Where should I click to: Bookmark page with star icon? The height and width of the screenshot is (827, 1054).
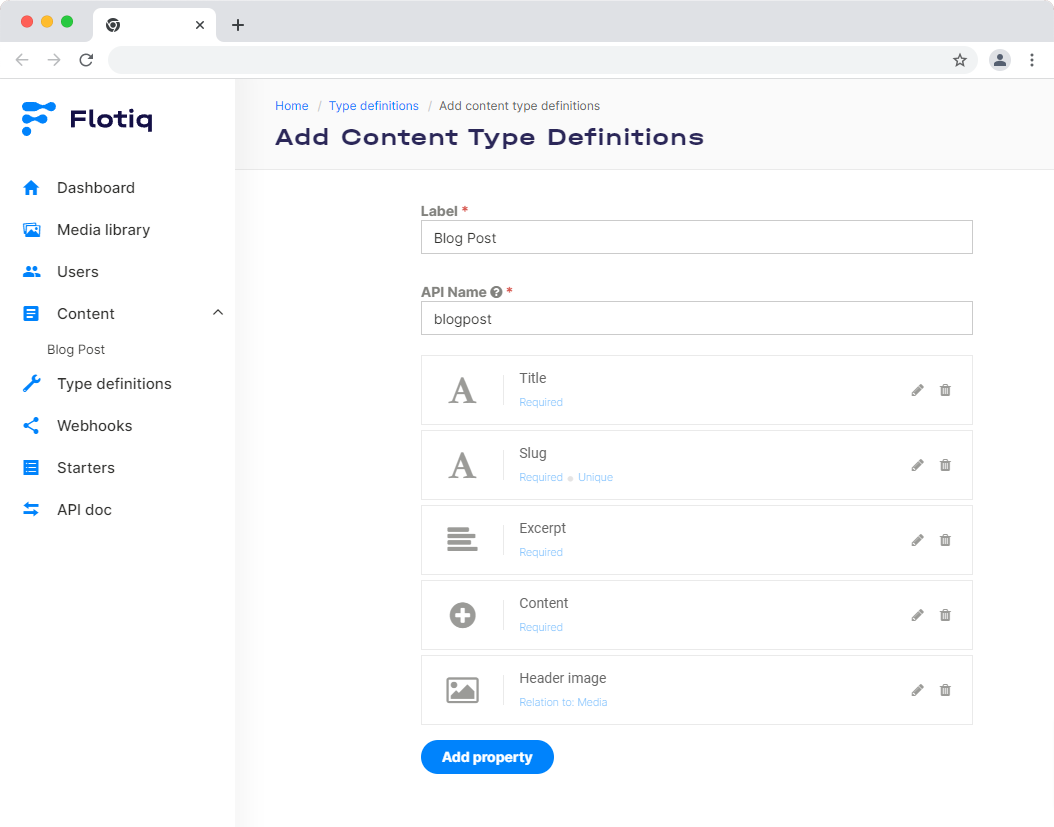pyautogui.click(x=960, y=61)
